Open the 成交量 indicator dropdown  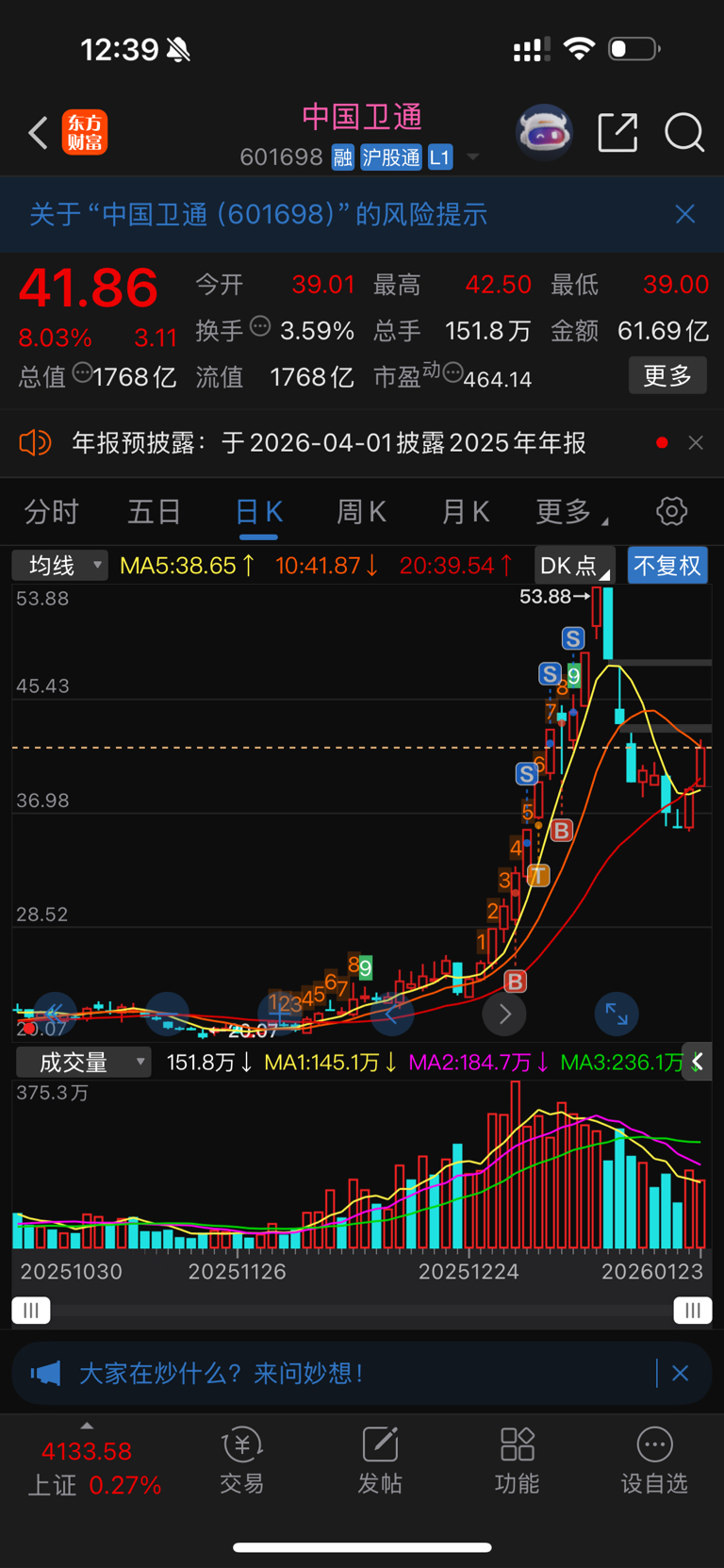[83, 1062]
